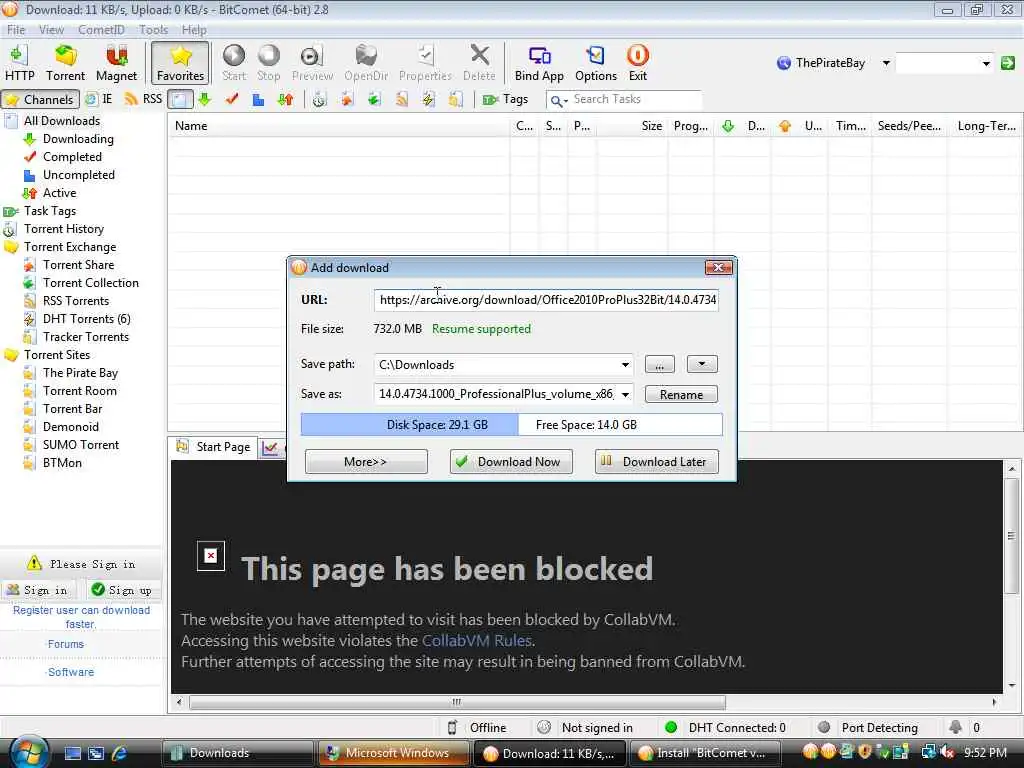
Task: Open the Forums link
Action: click(x=65, y=644)
